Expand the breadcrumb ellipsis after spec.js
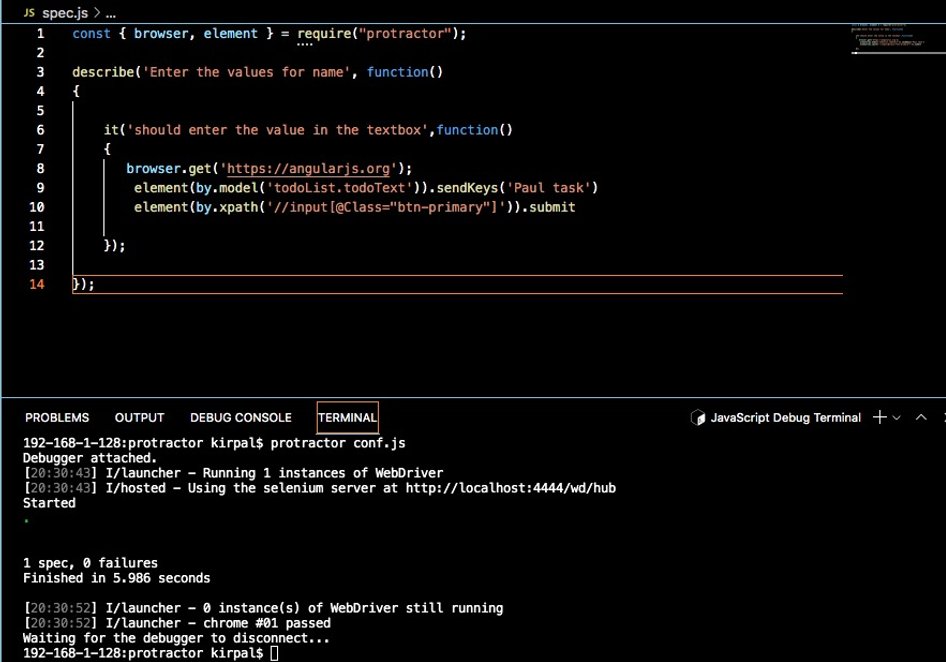Screen dimensions: 946x662 click(x=110, y=14)
